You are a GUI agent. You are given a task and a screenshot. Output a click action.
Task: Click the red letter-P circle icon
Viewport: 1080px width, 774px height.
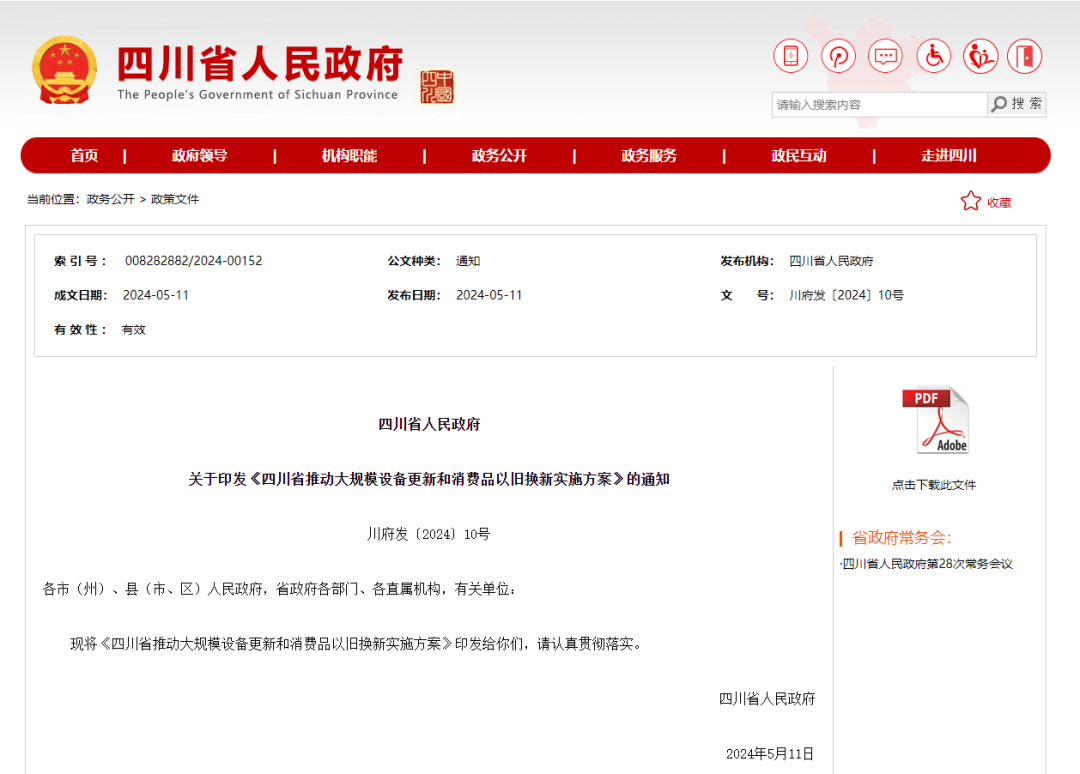(x=838, y=56)
